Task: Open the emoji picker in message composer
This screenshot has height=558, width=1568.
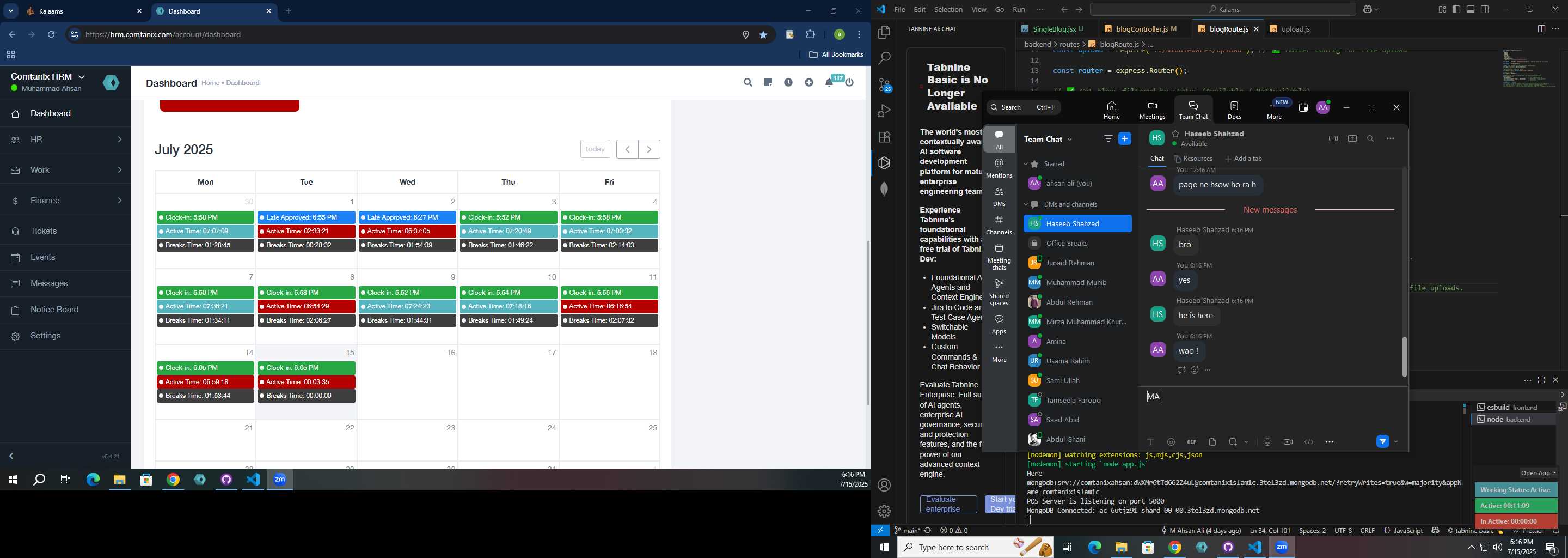Action: point(1171,442)
